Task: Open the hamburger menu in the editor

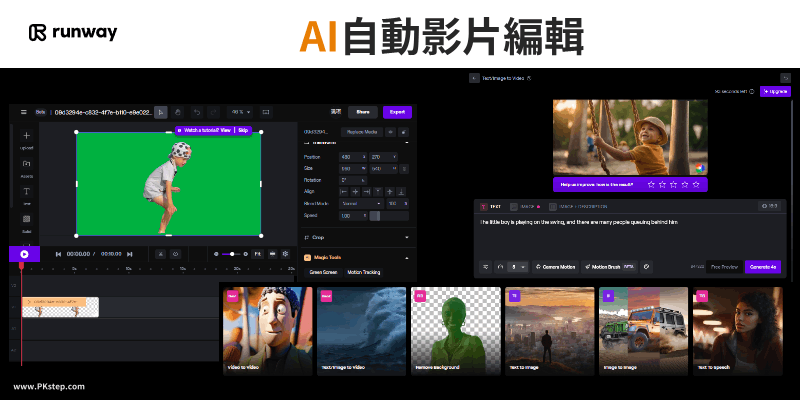Action: pyautogui.click(x=23, y=112)
